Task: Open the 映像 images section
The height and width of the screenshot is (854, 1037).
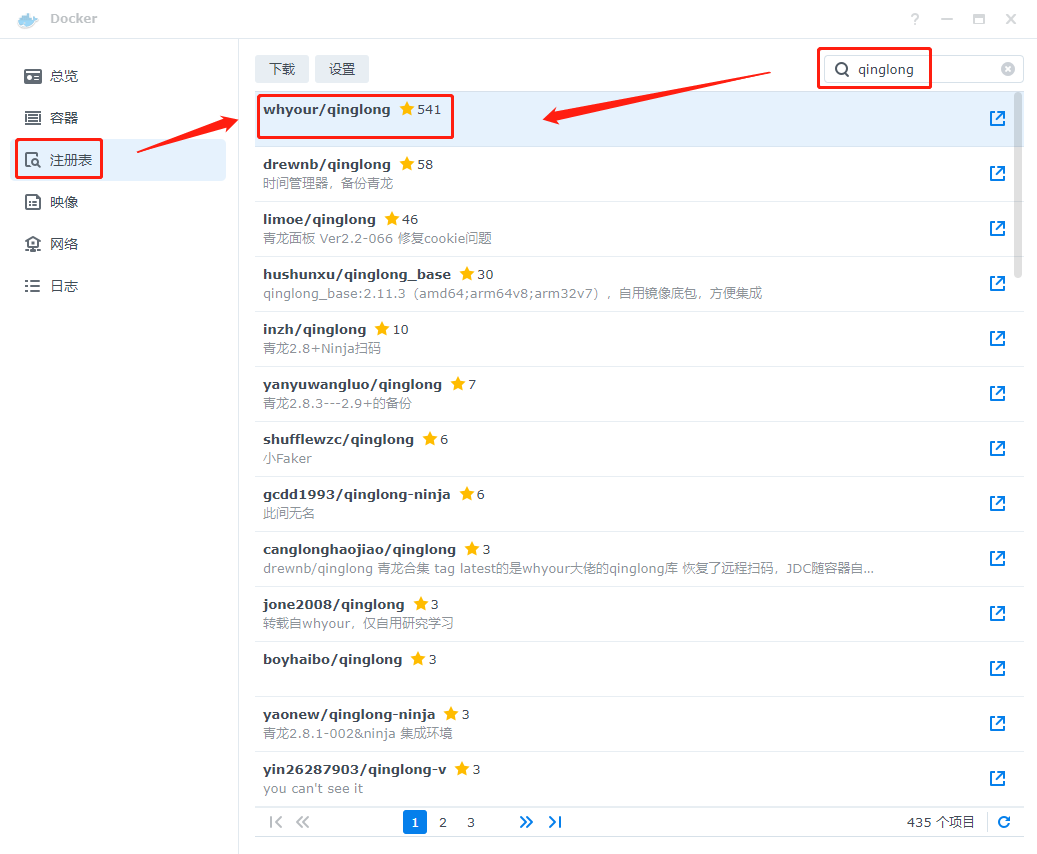Action: coord(63,202)
